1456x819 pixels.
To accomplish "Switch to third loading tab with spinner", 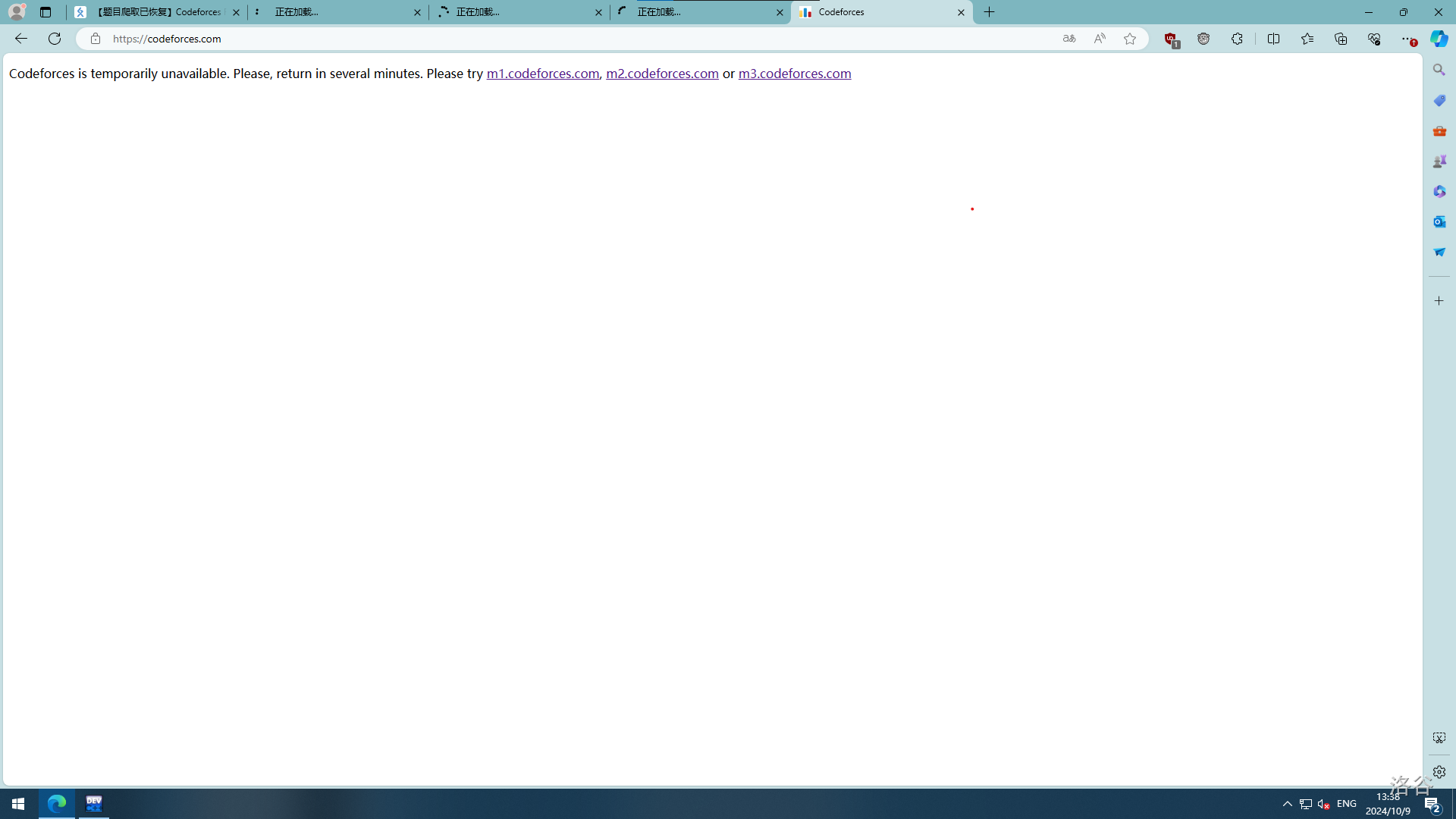I will pyautogui.click(x=519, y=12).
